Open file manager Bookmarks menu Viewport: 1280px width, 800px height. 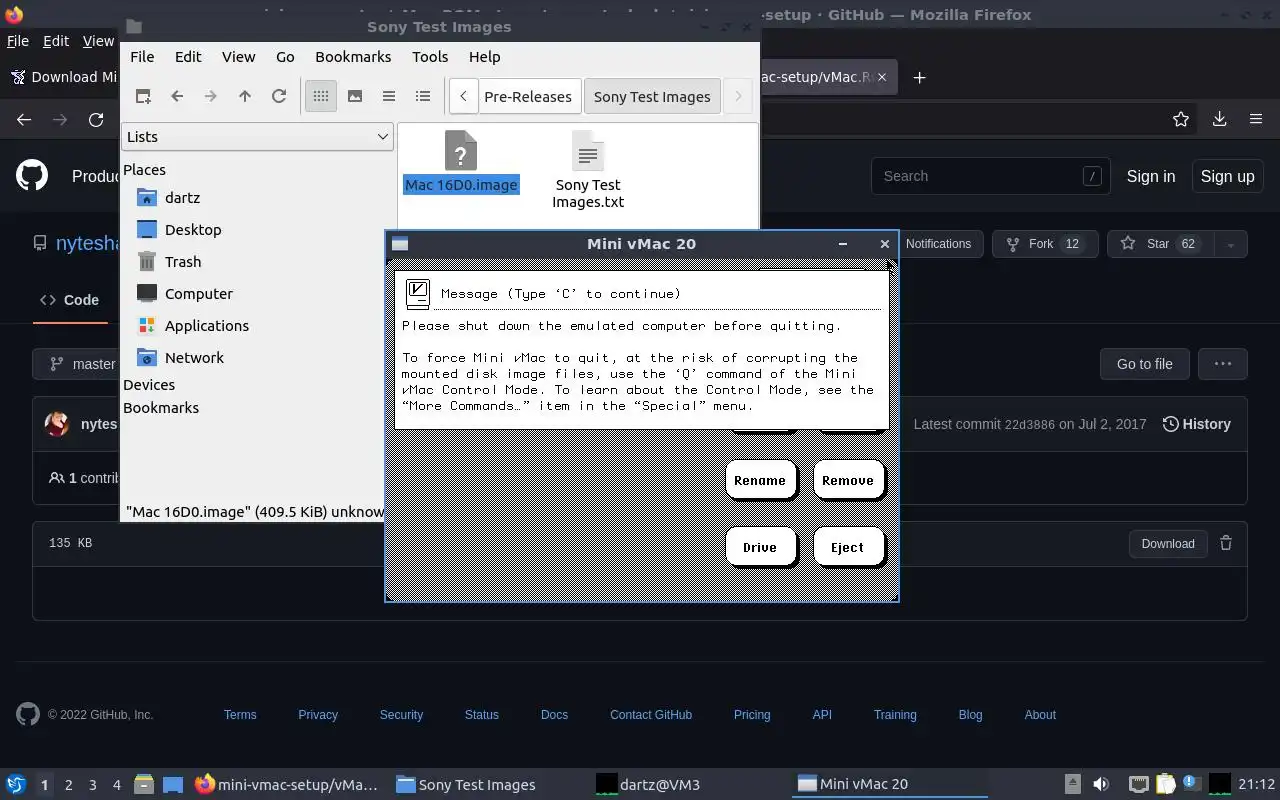point(353,57)
